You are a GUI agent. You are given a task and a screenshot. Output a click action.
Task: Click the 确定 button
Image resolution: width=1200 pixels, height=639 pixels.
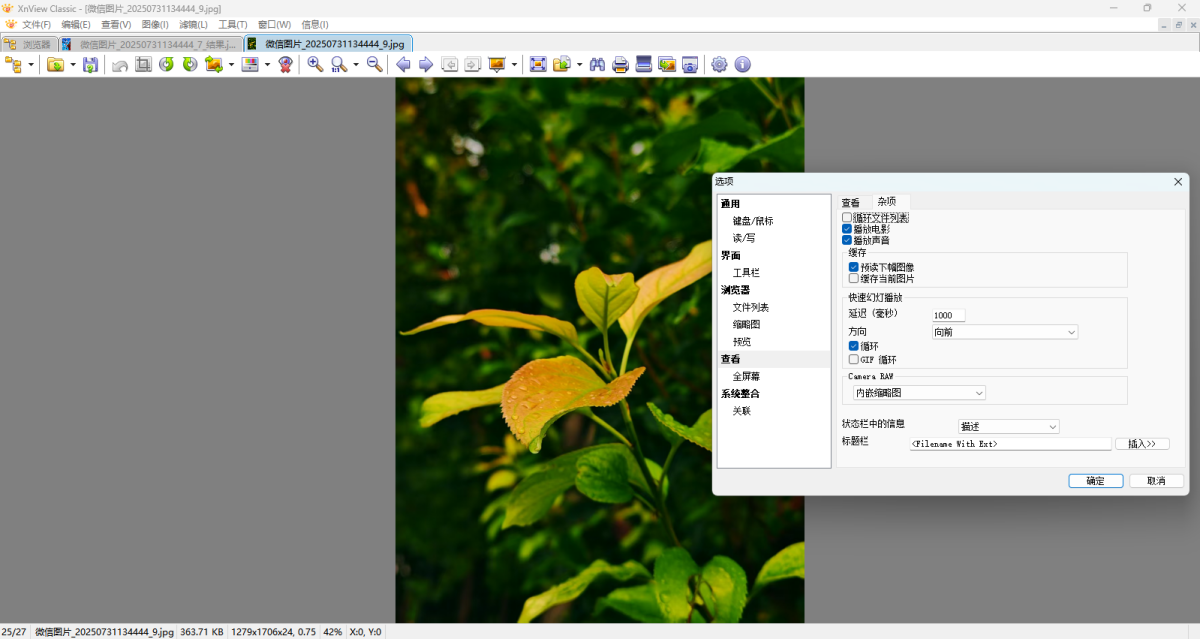(x=1096, y=481)
